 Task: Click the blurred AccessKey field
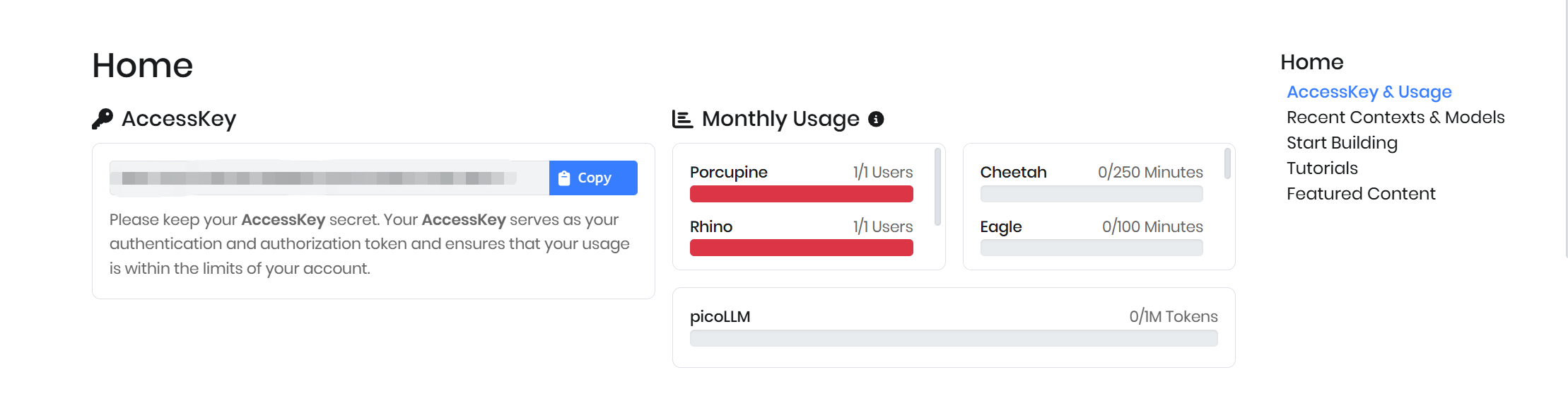[329, 178]
